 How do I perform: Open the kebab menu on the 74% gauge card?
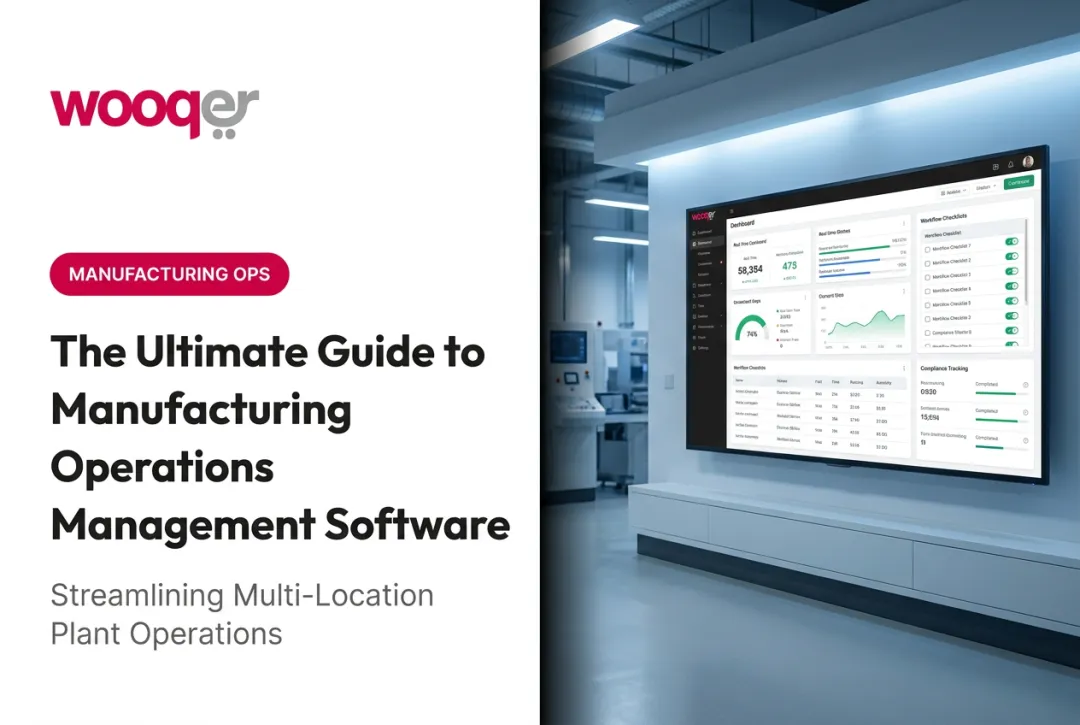pos(805,297)
